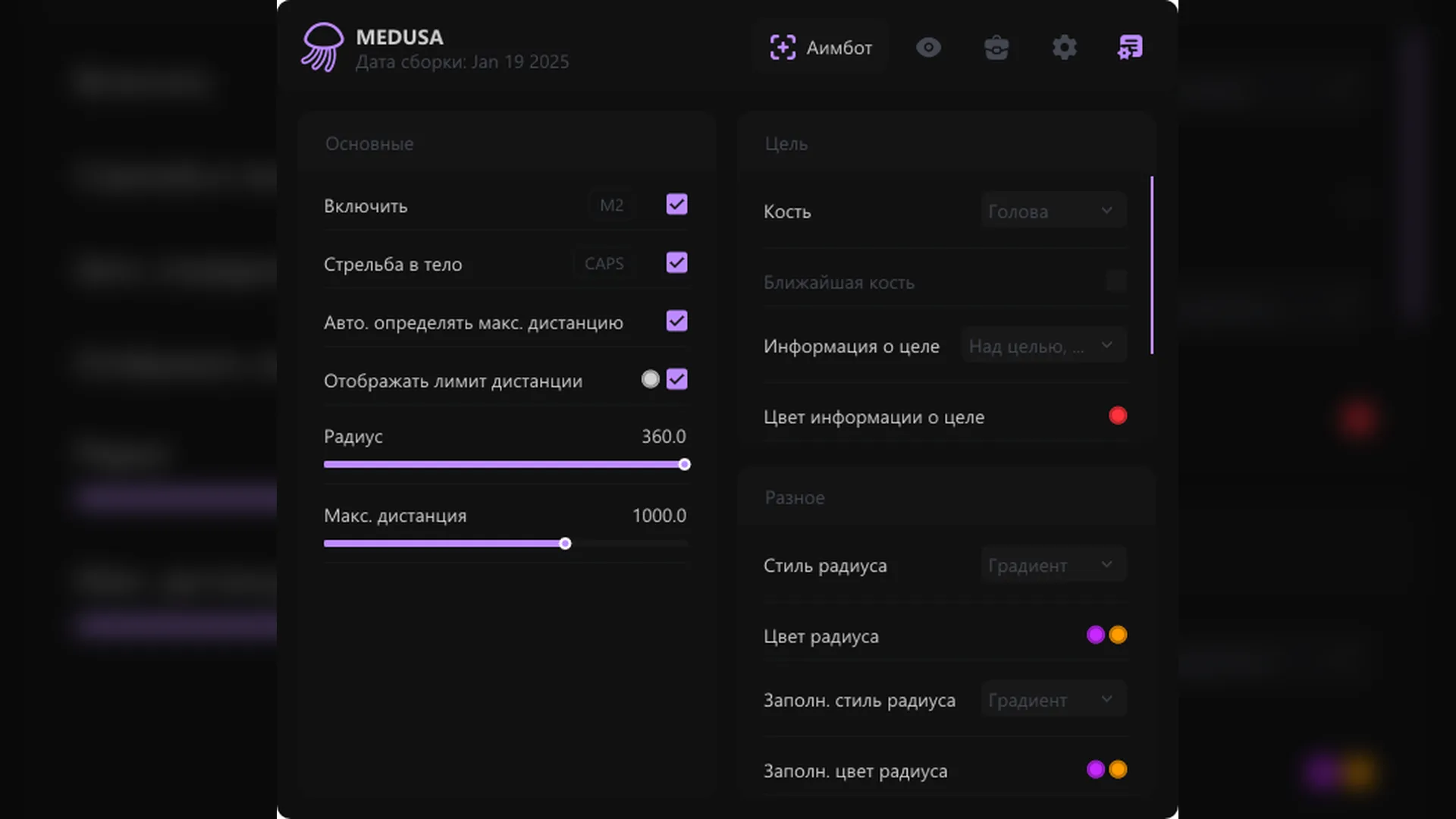Click the Medusa jellyfish logo

(x=322, y=47)
